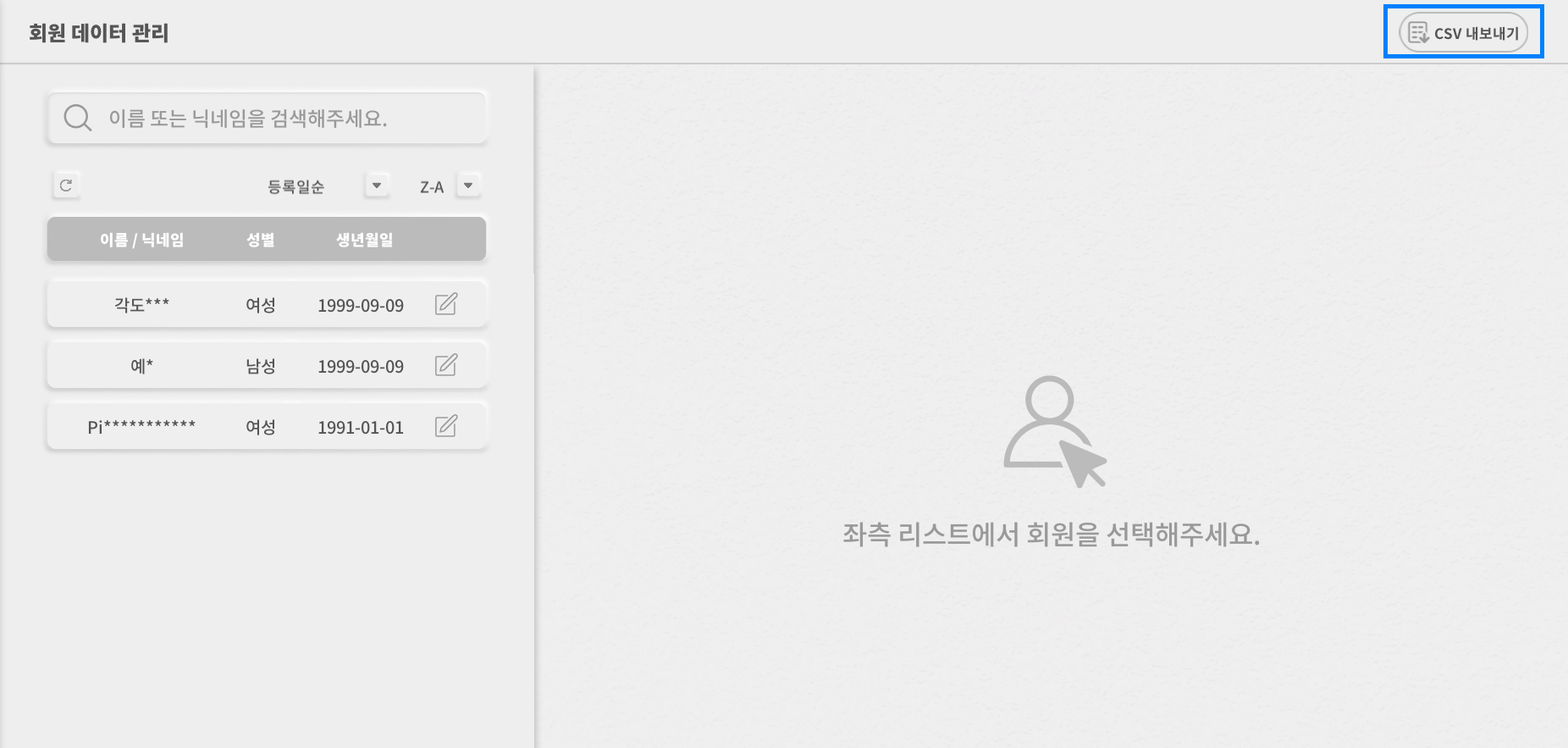Click the user-with-cursor placeholder icon

[1055, 431]
